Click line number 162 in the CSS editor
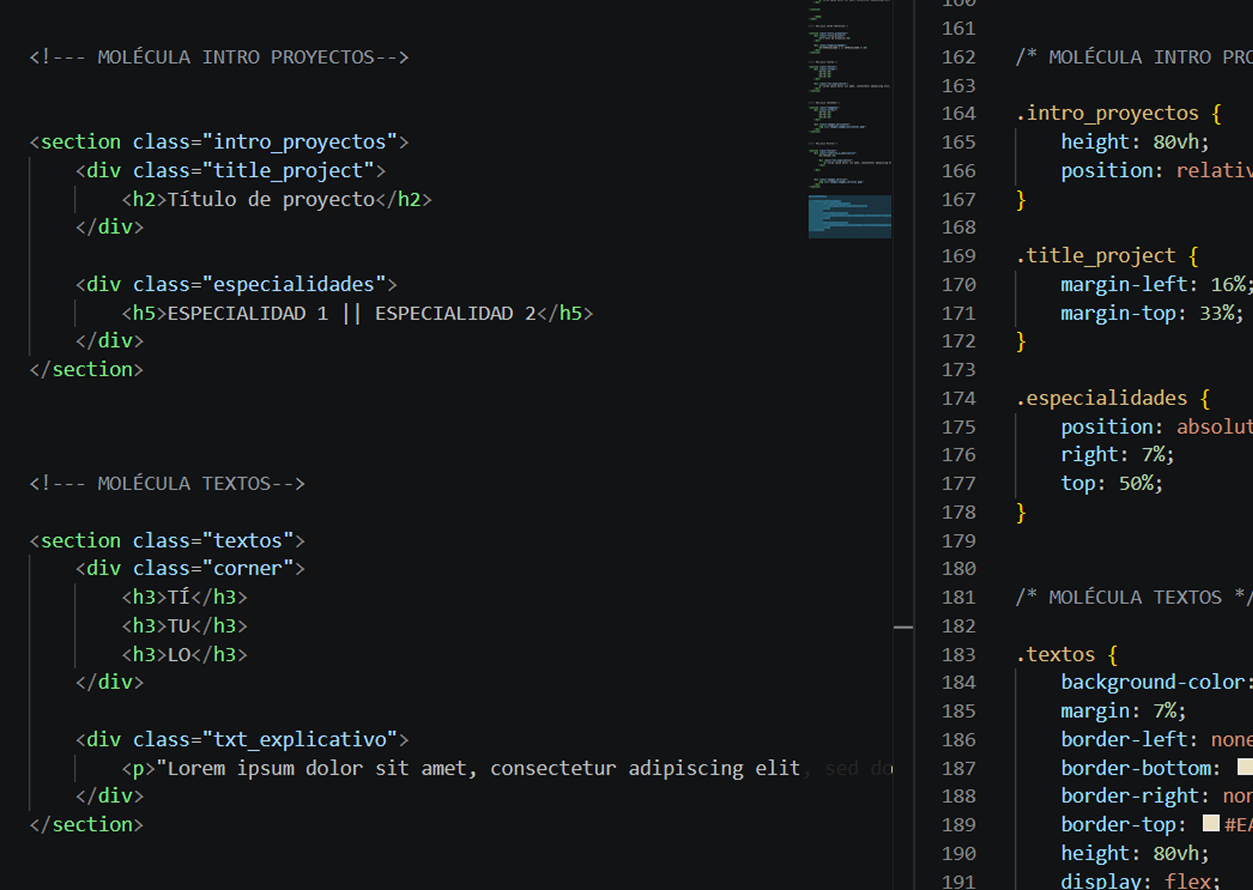Viewport: 1253px width, 890px height. [x=958, y=57]
